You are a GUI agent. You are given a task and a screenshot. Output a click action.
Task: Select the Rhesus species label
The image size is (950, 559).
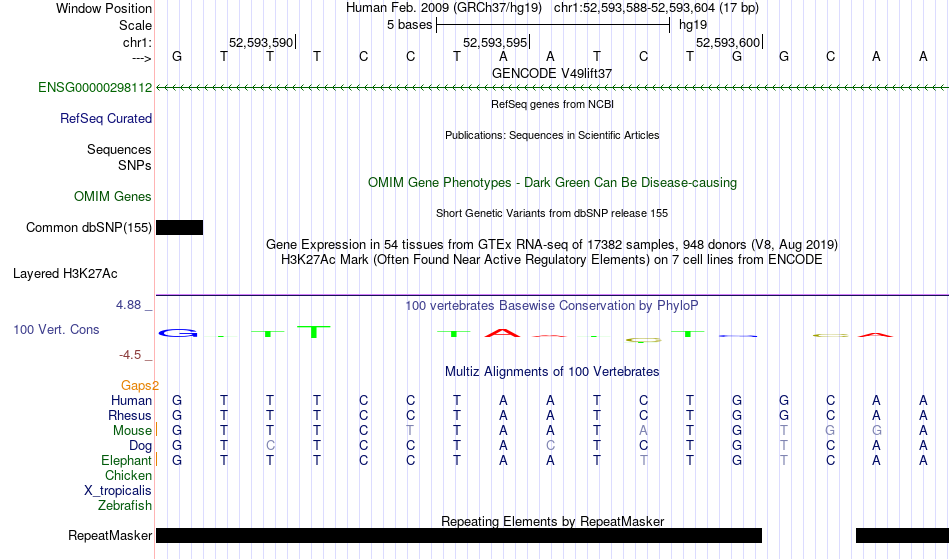tap(130, 416)
